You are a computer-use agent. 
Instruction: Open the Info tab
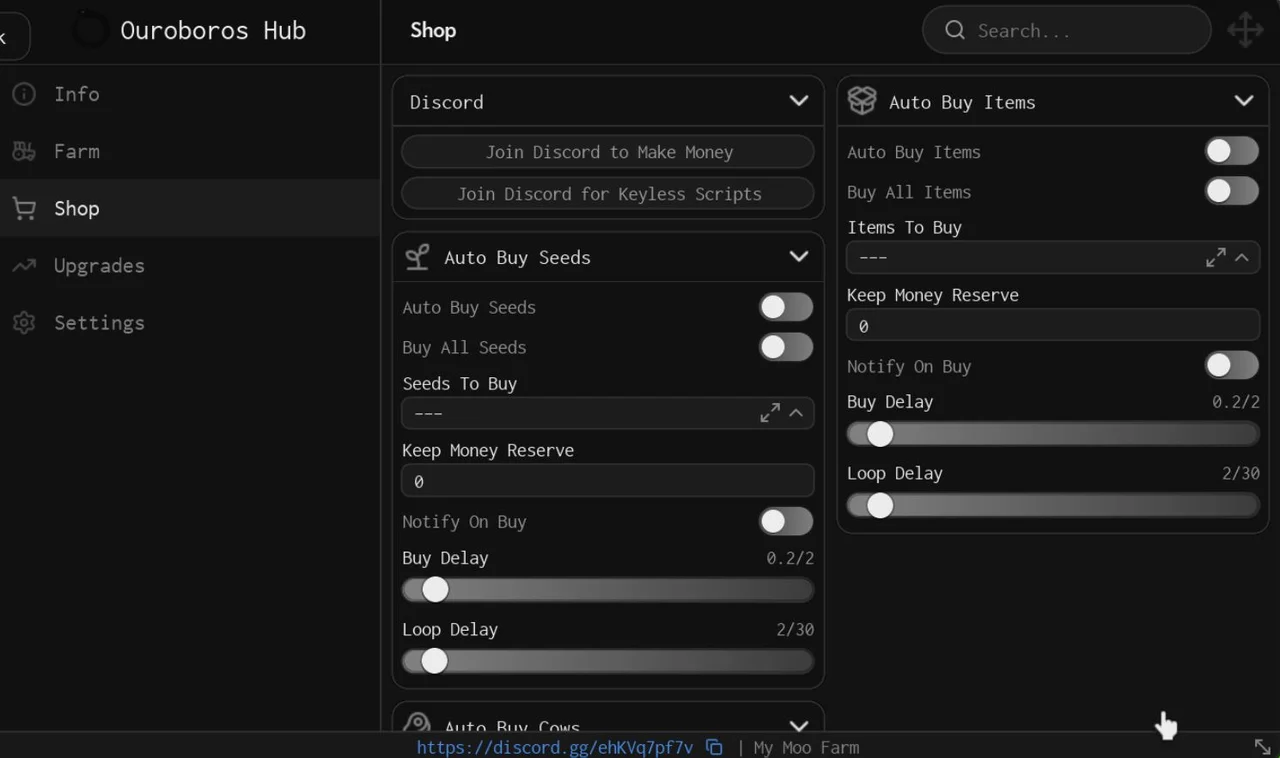(190, 94)
